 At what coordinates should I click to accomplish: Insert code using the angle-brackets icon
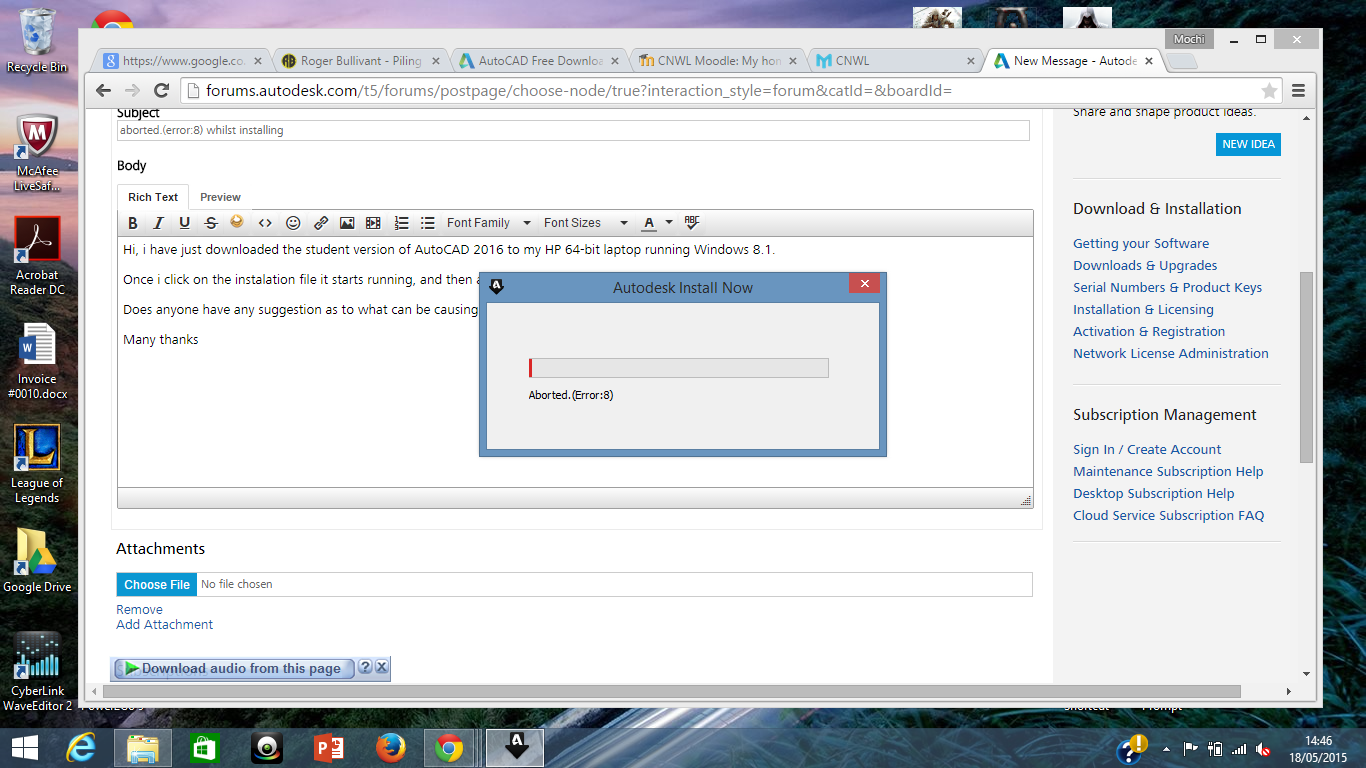pos(265,223)
